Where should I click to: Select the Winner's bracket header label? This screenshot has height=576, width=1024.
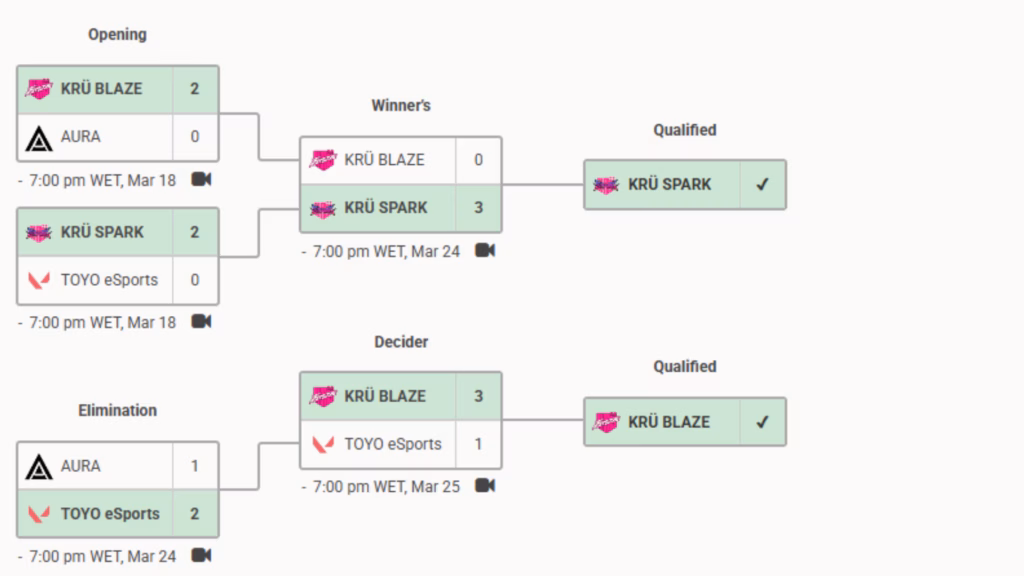[x=401, y=104]
